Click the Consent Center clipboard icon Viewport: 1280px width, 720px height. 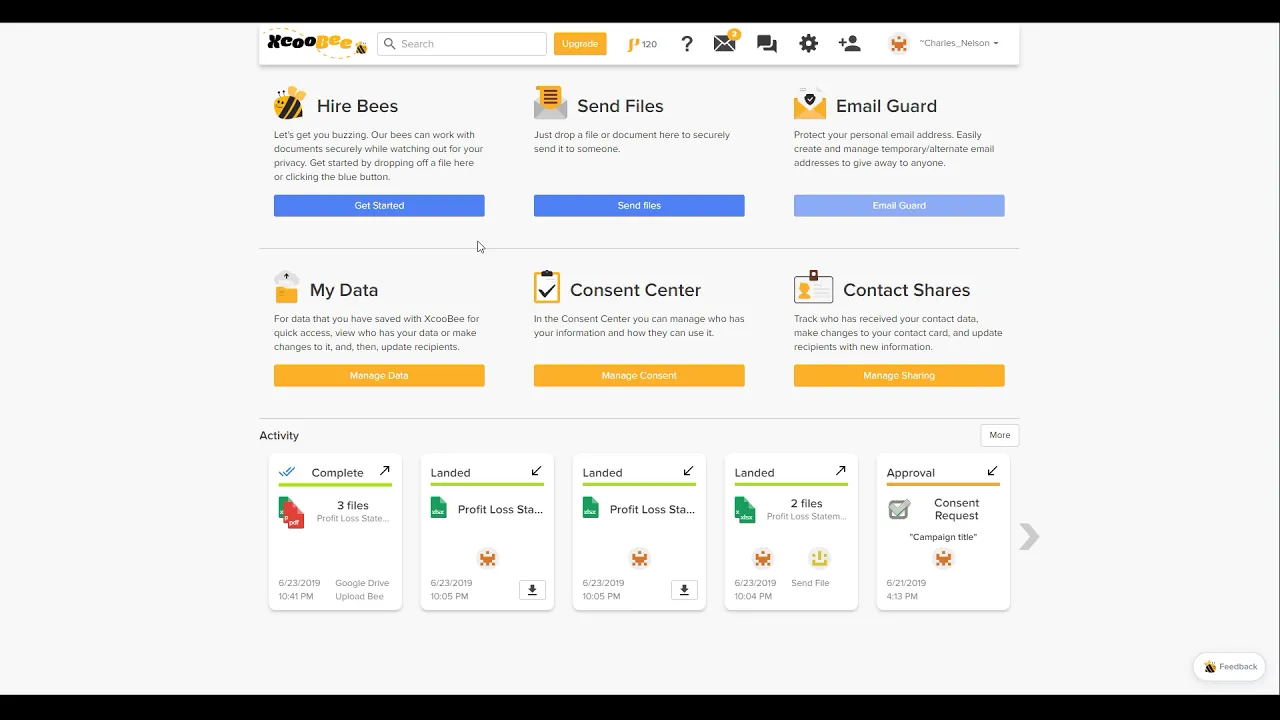point(547,287)
